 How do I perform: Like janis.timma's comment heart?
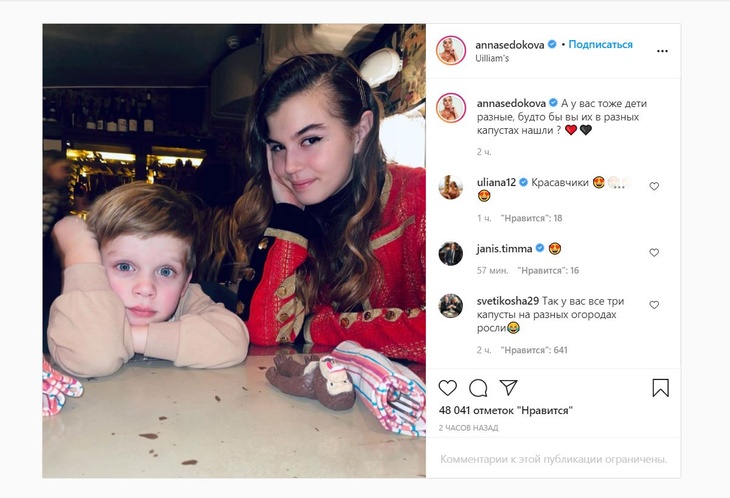[654, 253]
